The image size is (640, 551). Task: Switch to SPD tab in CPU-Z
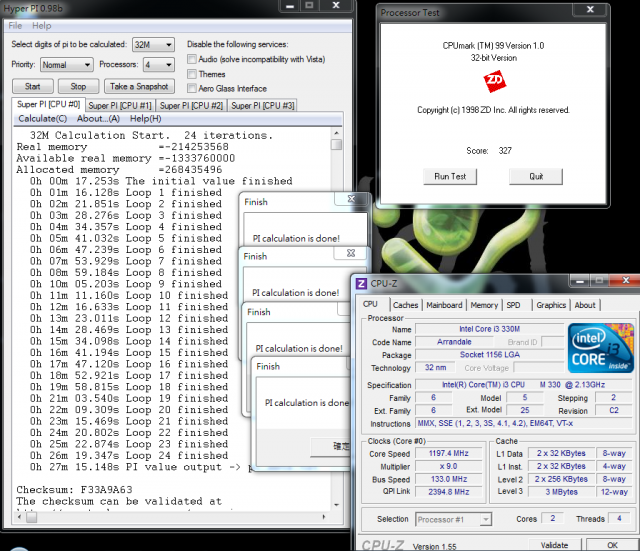pyautogui.click(x=513, y=305)
